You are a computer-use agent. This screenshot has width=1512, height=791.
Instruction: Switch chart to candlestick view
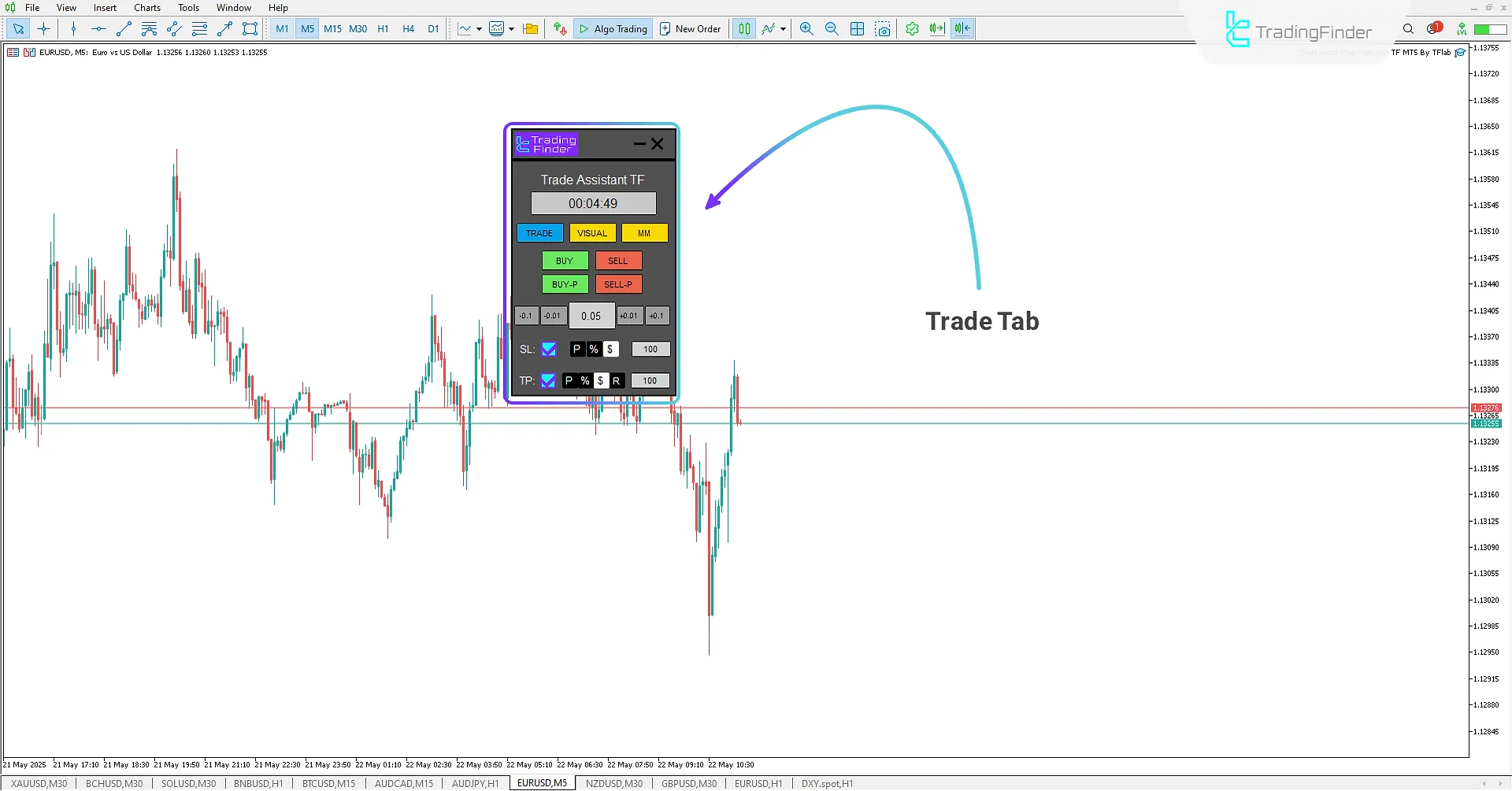coord(743,28)
